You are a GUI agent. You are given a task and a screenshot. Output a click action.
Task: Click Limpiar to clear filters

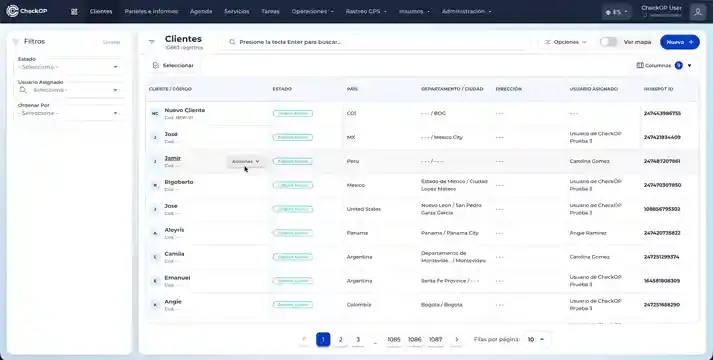(111, 42)
